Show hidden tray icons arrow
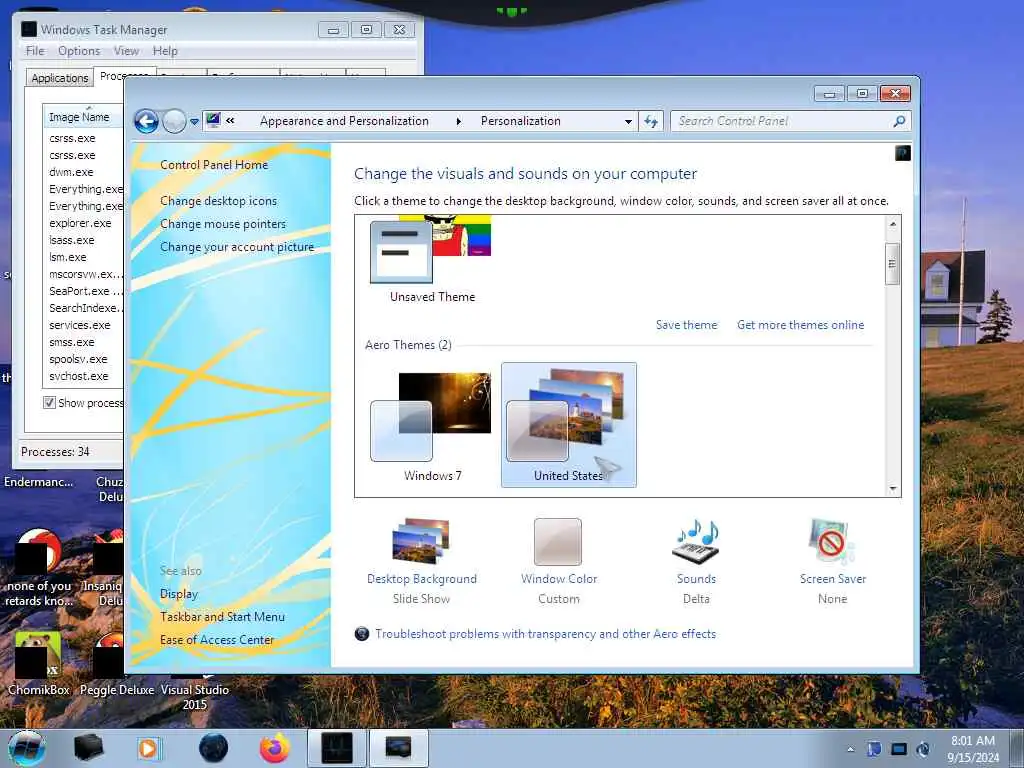The width and height of the screenshot is (1024, 768). (850, 749)
